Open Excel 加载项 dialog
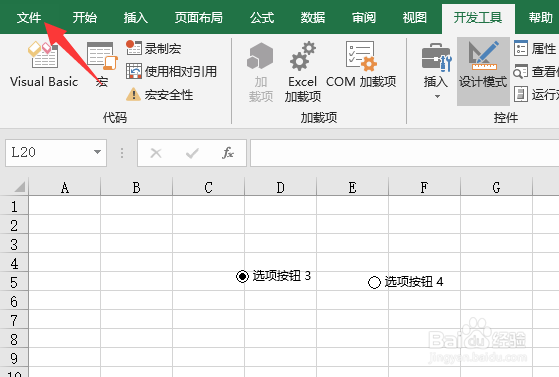 point(303,72)
